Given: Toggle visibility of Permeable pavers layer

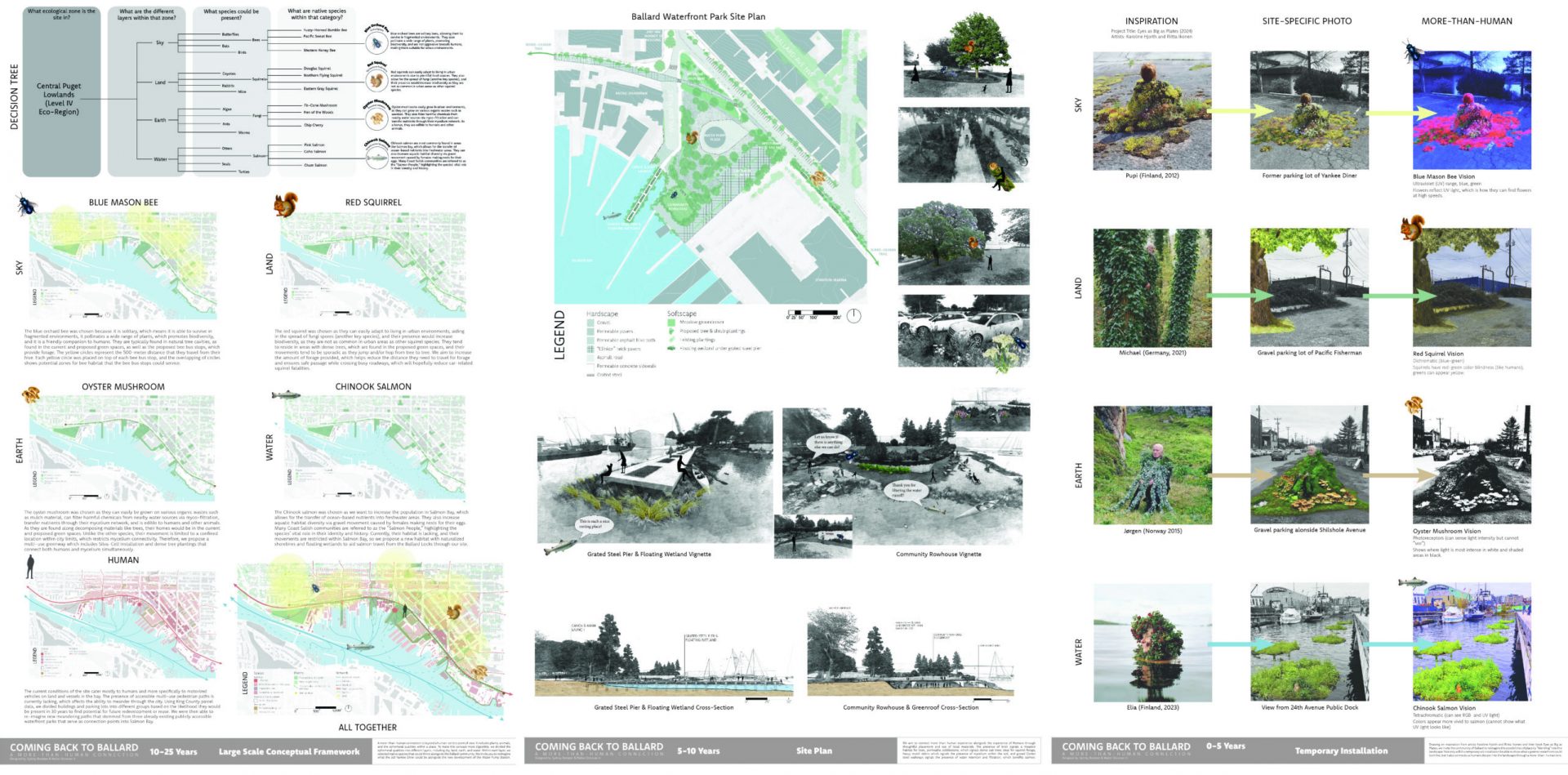Looking at the screenshot, I should [590, 332].
